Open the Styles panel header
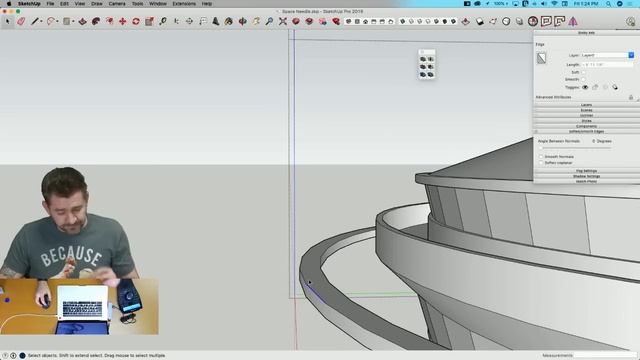Viewport: 640px width, 360px height. (587, 121)
